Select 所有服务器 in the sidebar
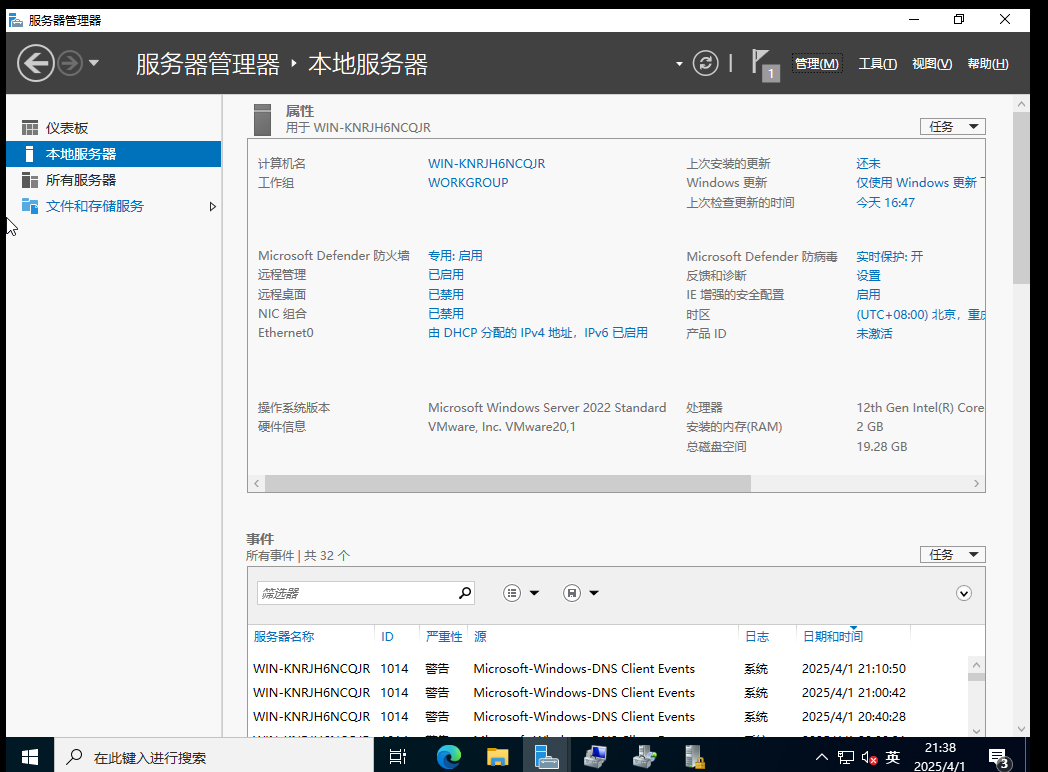The height and width of the screenshot is (772, 1048). pos(114,180)
